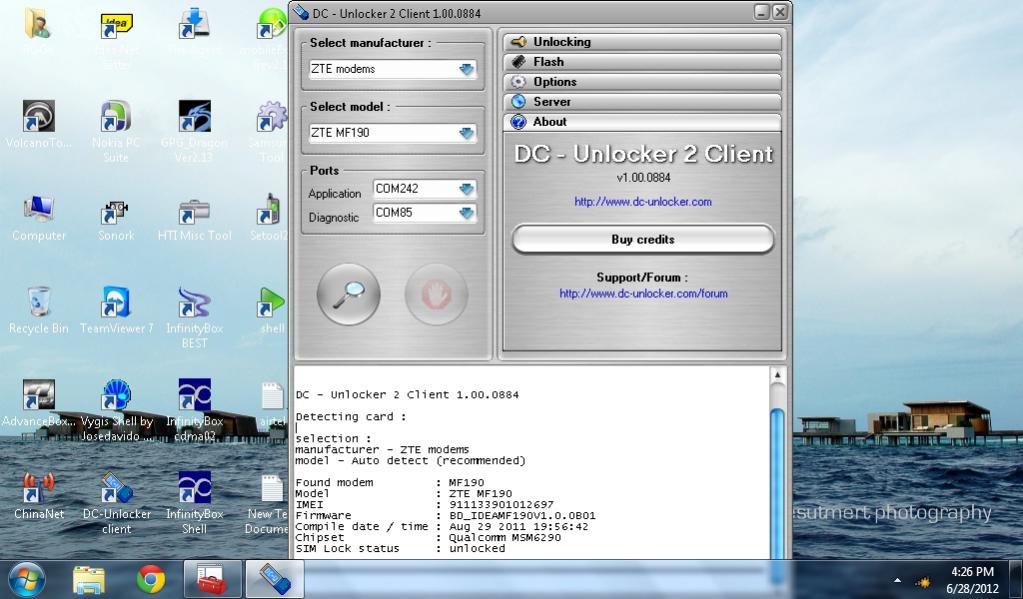Expand the Select manufacturer dropdown
1023x599 pixels.
coord(466,70)
